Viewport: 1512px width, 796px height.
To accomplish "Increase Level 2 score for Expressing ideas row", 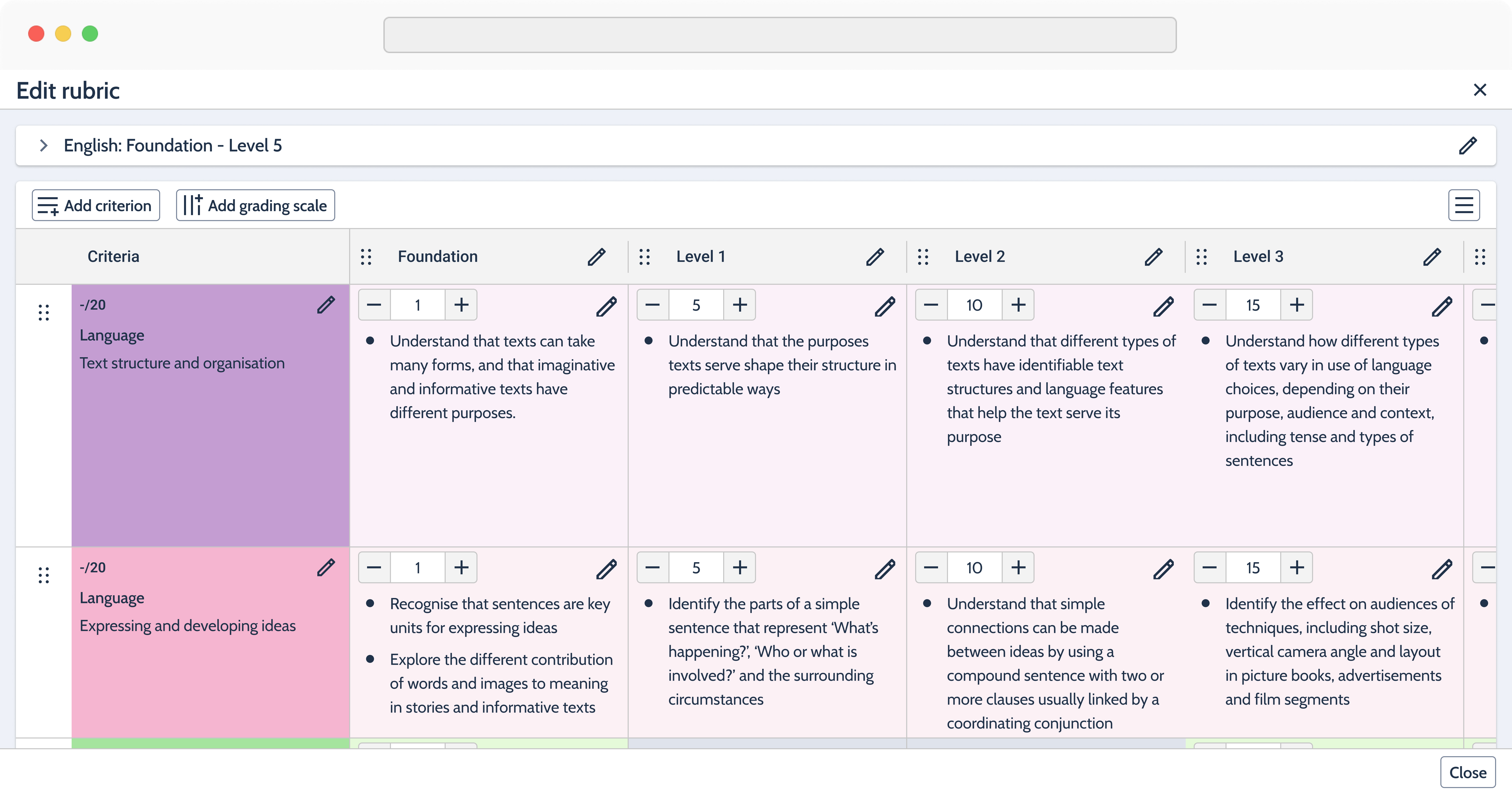I will tap(1018, 567).
